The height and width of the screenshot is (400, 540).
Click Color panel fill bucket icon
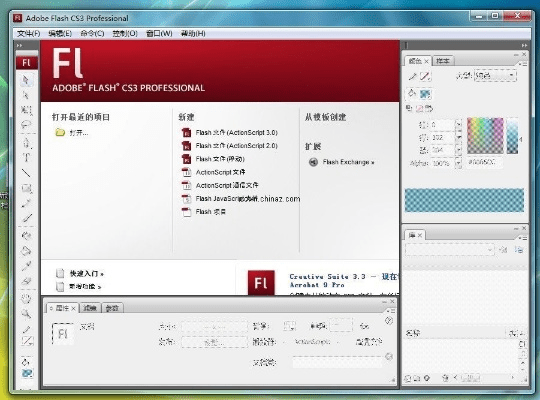pos(412,93)
